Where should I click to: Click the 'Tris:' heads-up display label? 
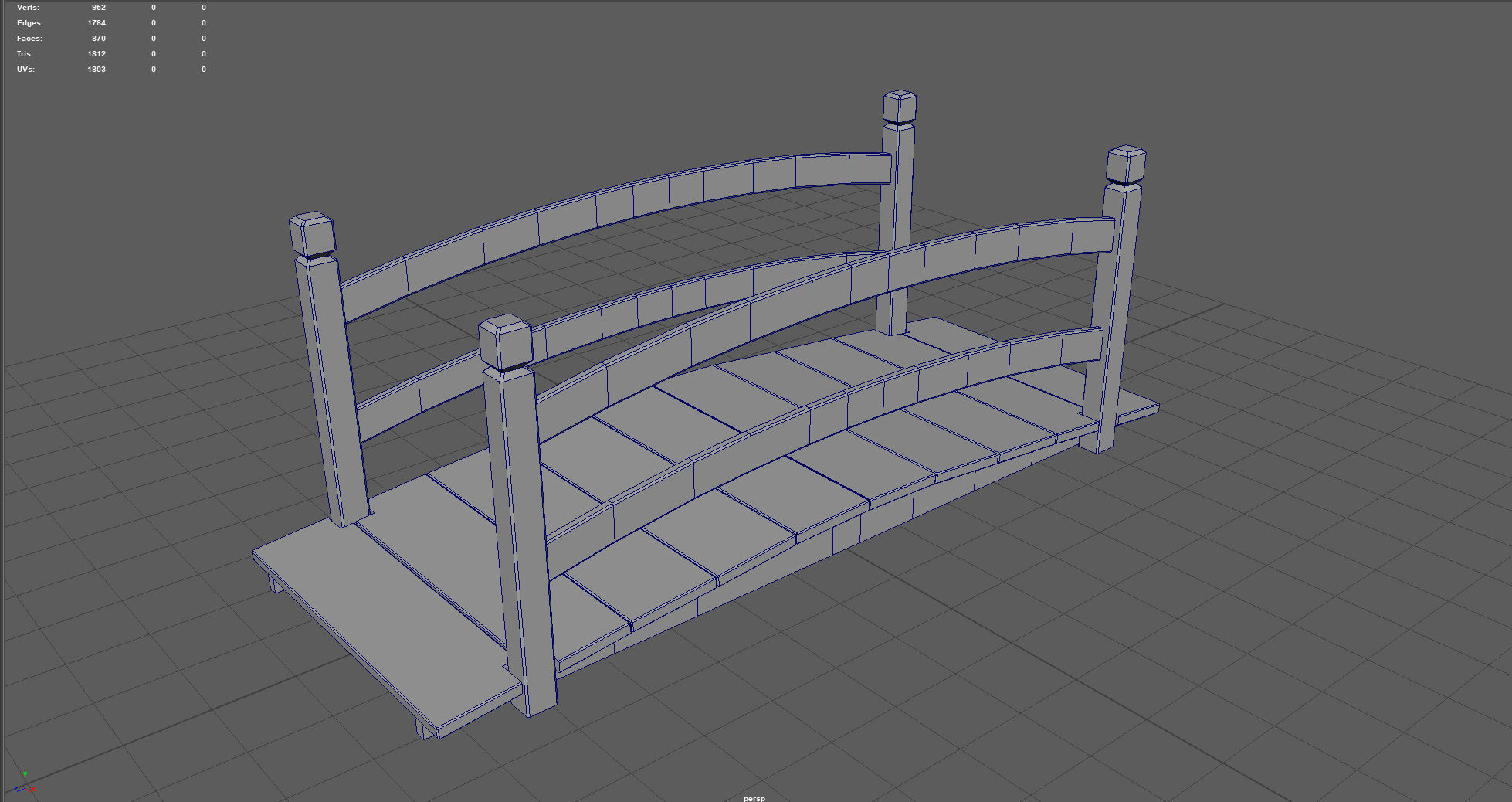(25, 54)
